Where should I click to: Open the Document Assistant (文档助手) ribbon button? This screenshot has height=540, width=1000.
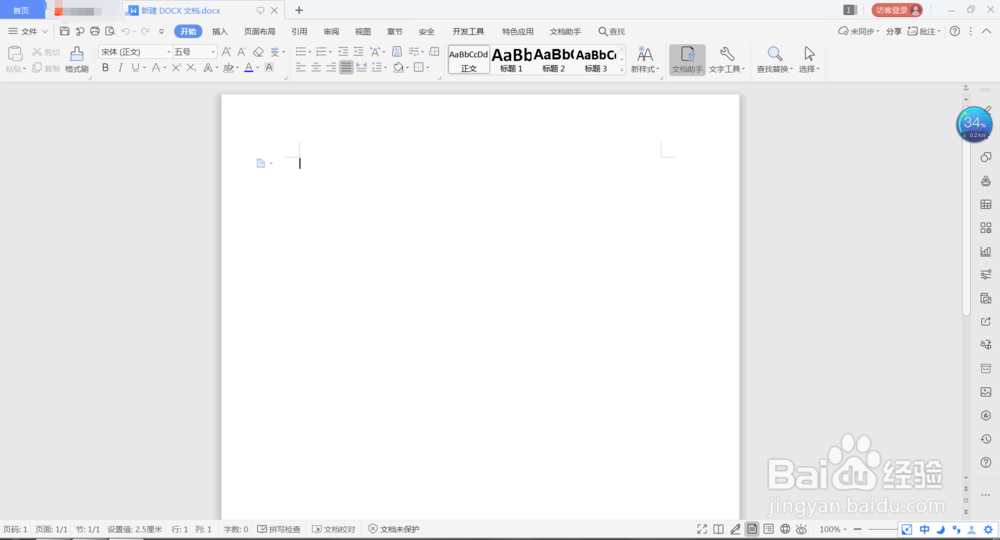[688, 59]
